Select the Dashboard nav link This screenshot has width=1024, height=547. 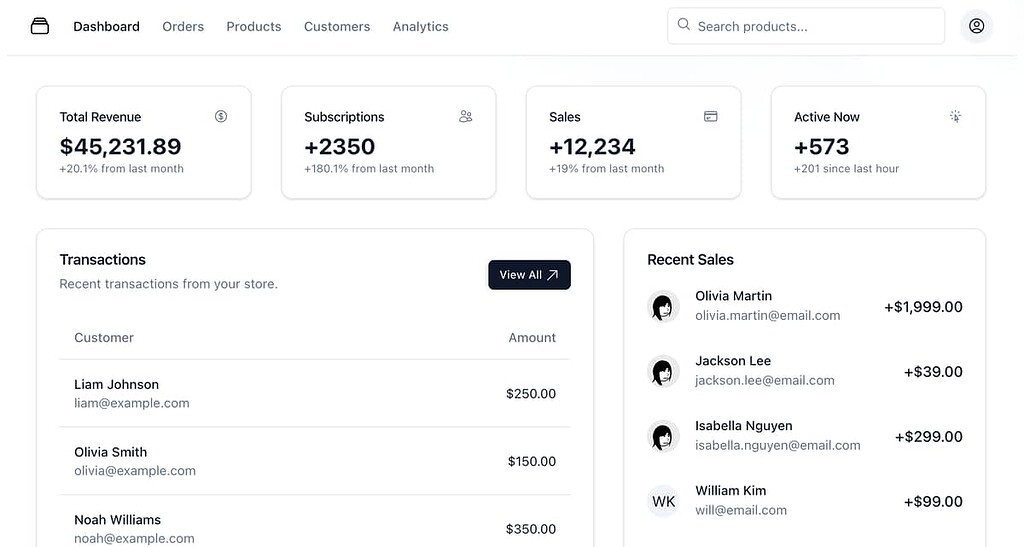click(x=106, y=27)
